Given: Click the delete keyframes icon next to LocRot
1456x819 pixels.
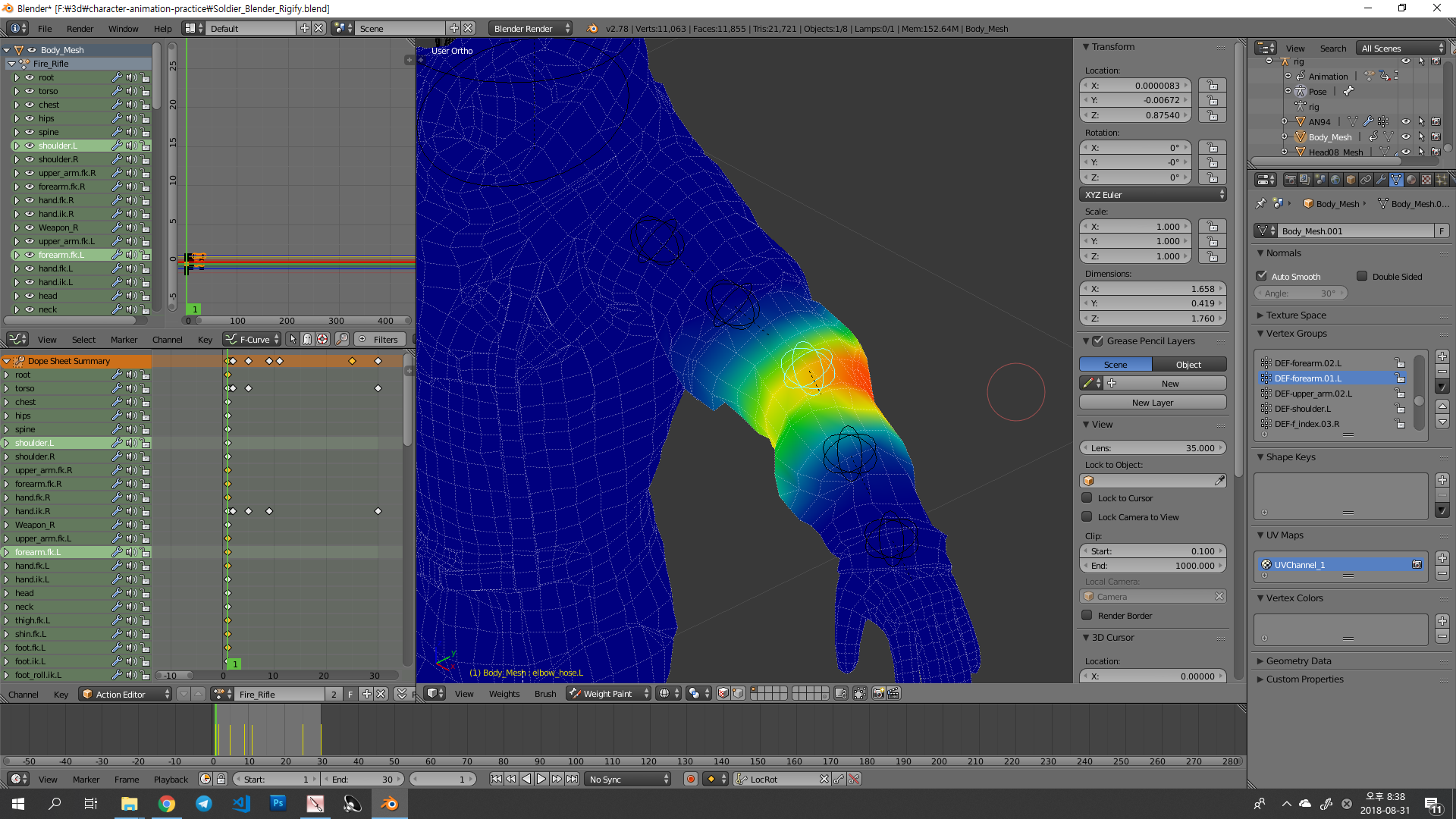Looking at the screenshot, I should 855,779.
